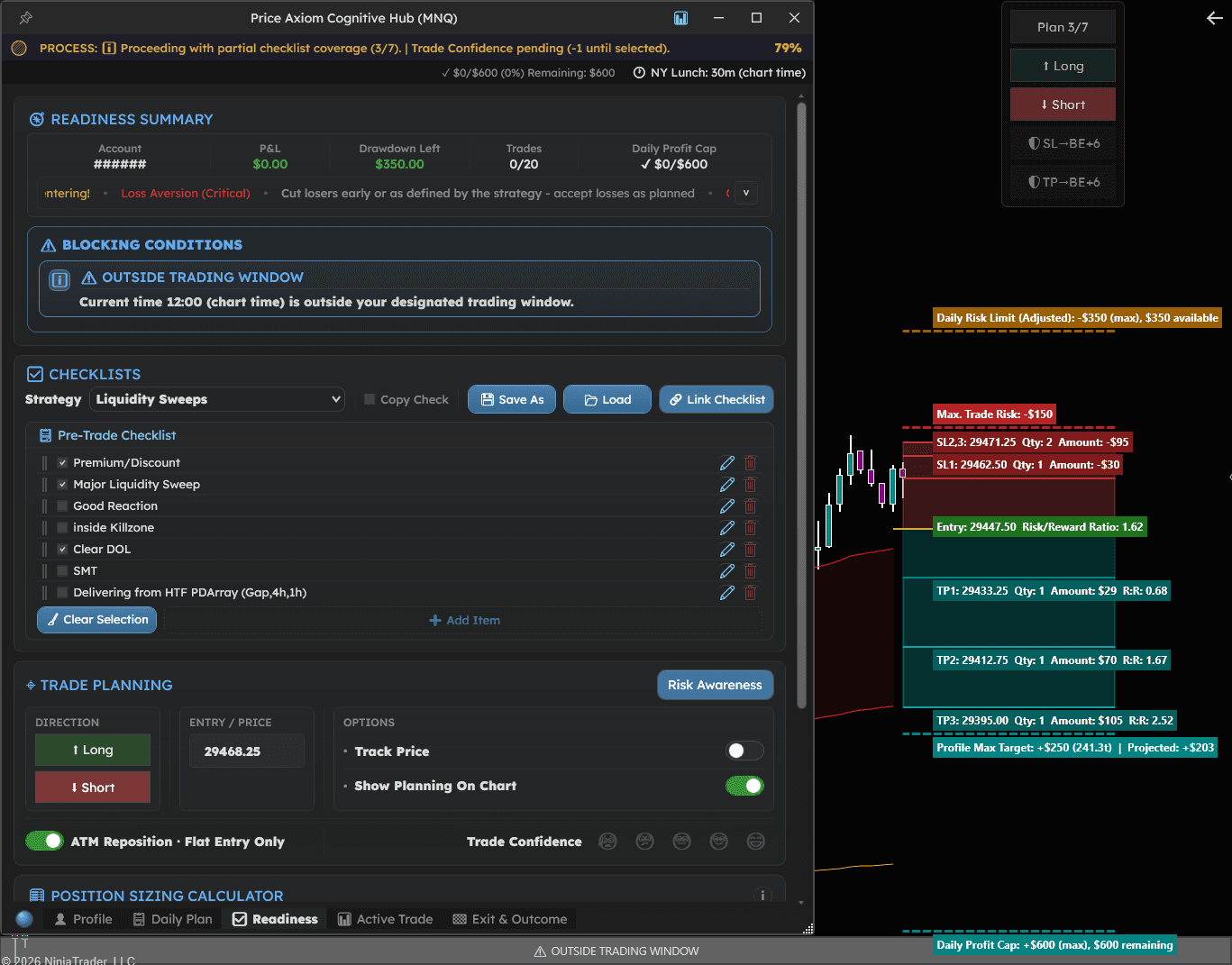This screenshot has height=965, width=1232.
Task: Click the info icon in Outside Trading Window alert
Action: (x=59, y=280)
